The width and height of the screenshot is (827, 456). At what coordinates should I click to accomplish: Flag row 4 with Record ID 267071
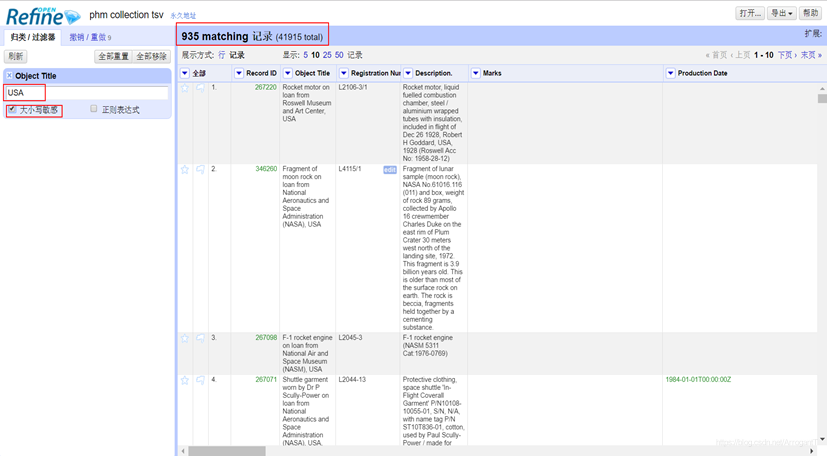[200, 381]
